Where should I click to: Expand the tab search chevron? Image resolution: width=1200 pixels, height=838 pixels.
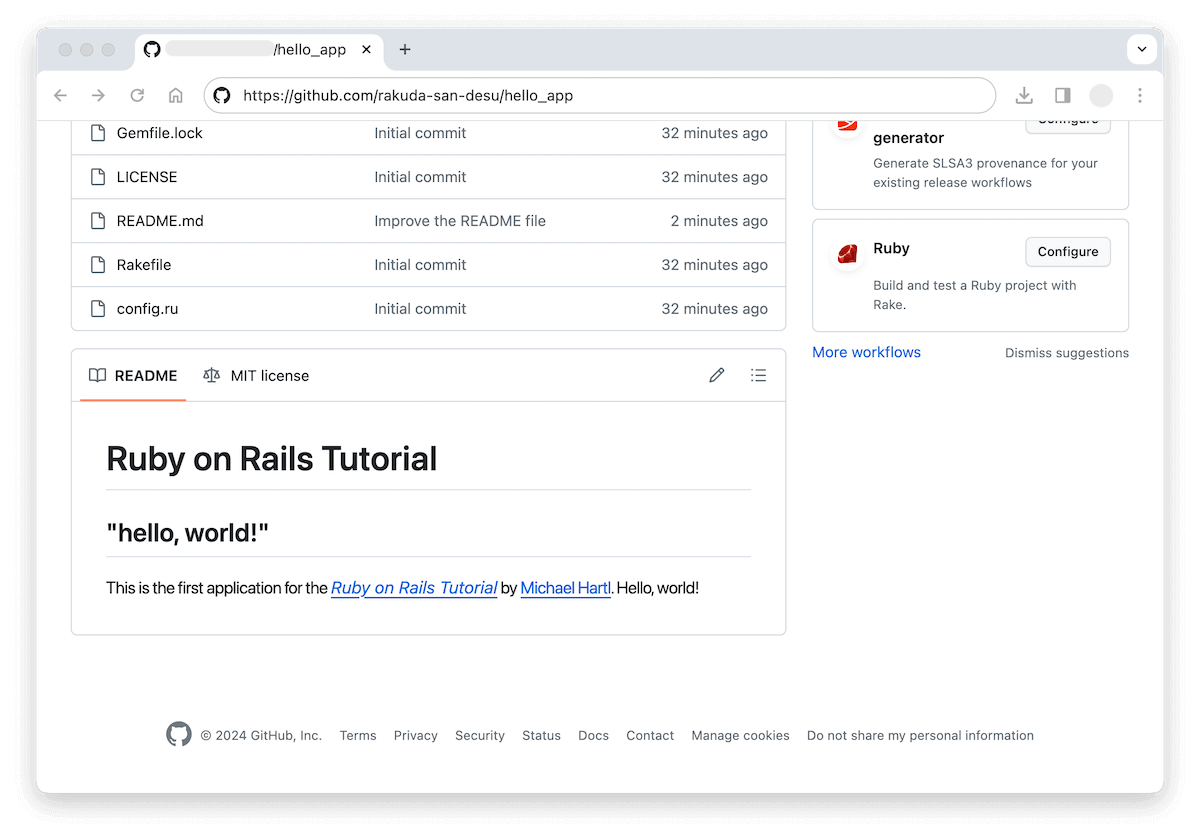tap(1141, 49)
